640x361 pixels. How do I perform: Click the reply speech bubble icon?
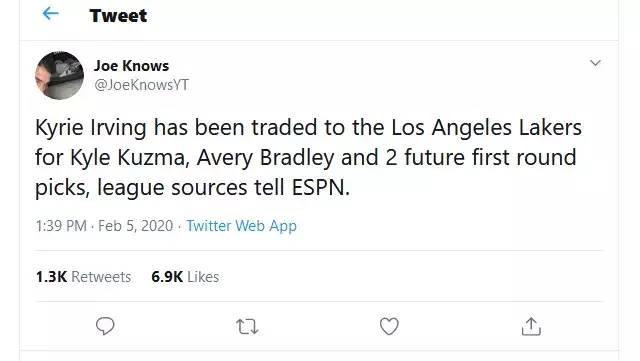click(105, 326)
